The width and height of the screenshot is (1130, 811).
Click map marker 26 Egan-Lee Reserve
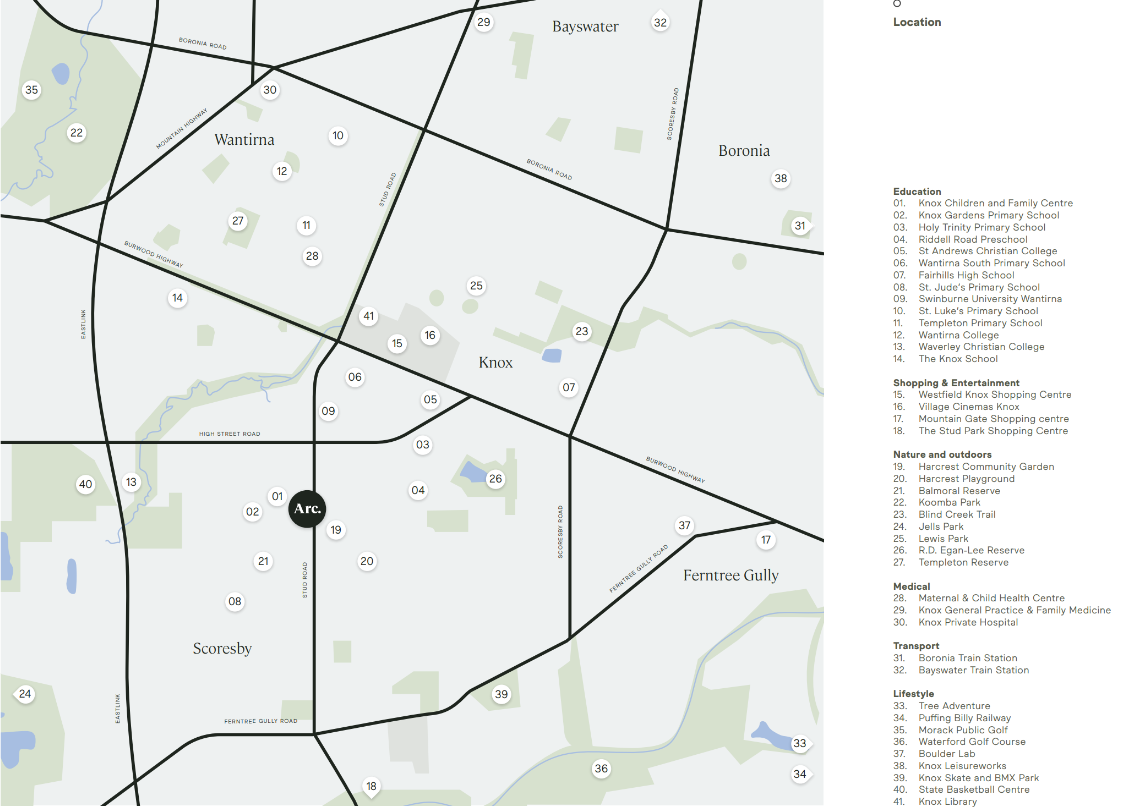point(496,479)
